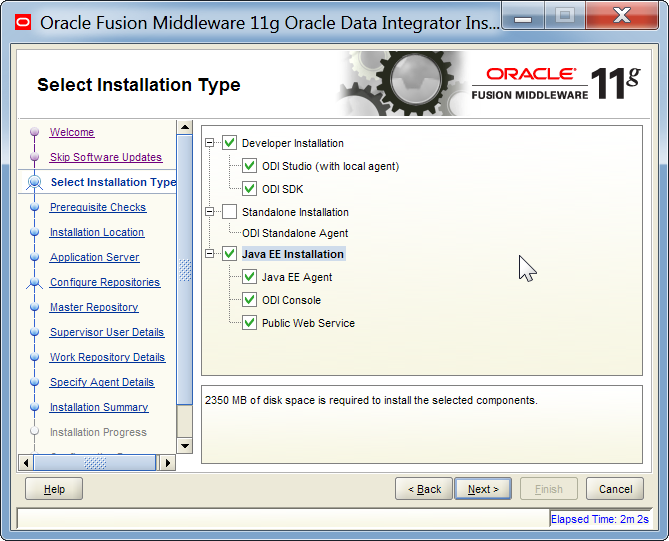Click the horizontal scrollbar thumb under step list

pos(95,462)
